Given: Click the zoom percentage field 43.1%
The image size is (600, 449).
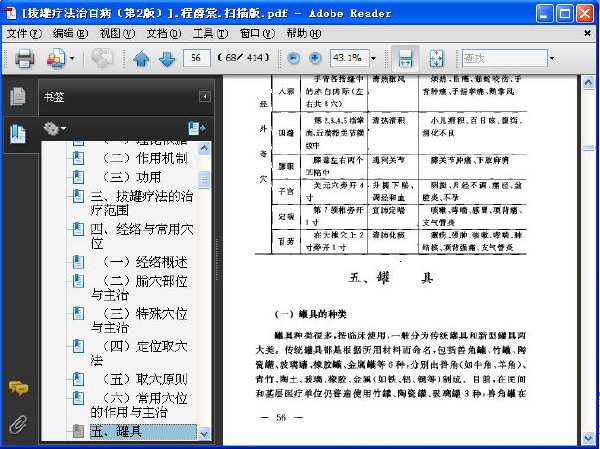Looking at the screenshot, I should pyautogui.click(x=350, y=58).
